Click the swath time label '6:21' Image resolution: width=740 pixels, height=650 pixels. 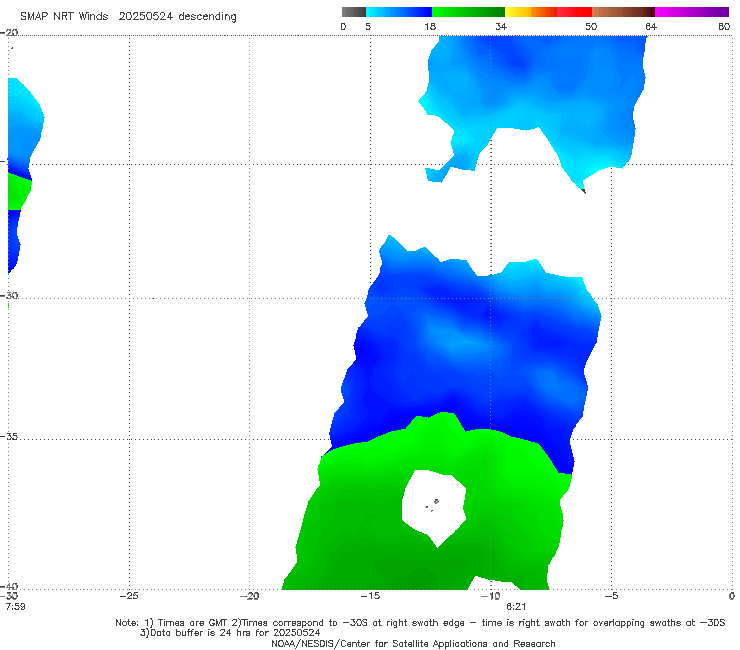516,606
